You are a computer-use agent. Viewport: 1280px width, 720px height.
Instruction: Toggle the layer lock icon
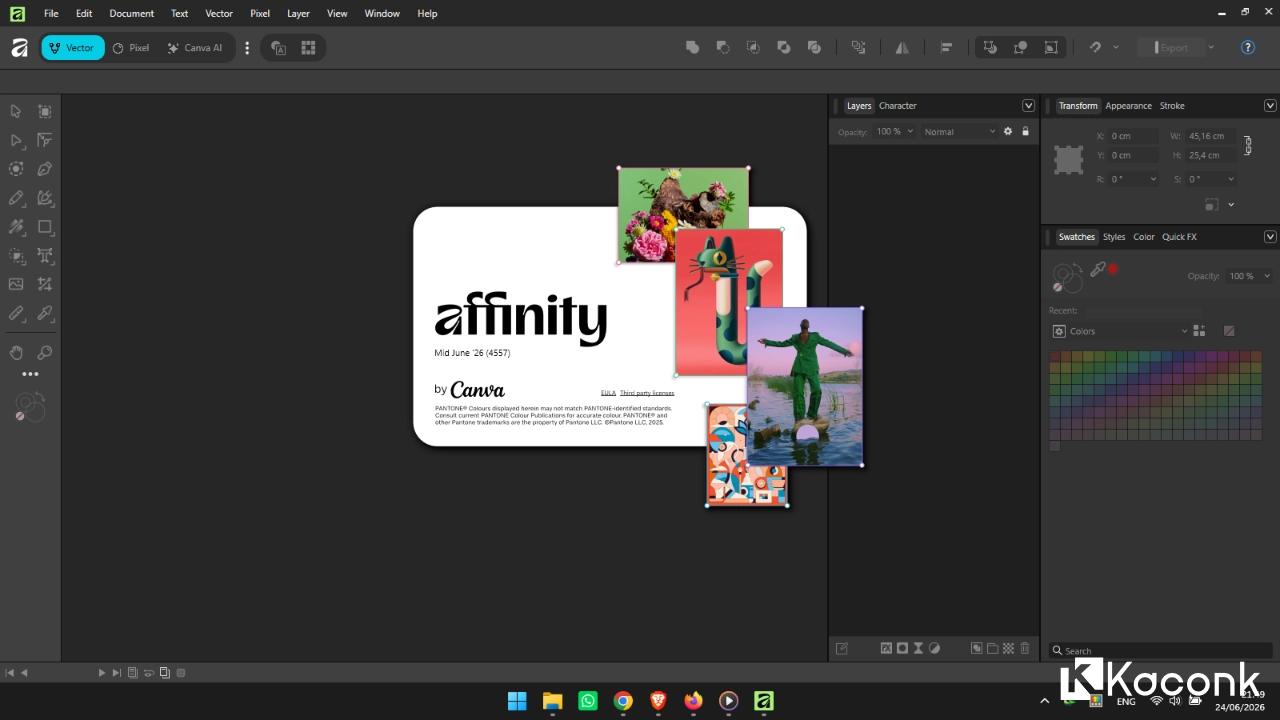point(1025,131)
